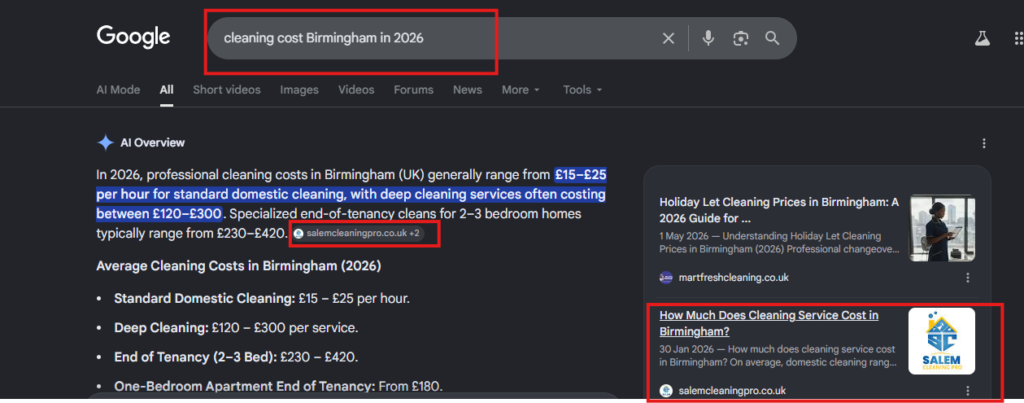Open the News tab
The image size is (1024, 403).
[468, 90]
